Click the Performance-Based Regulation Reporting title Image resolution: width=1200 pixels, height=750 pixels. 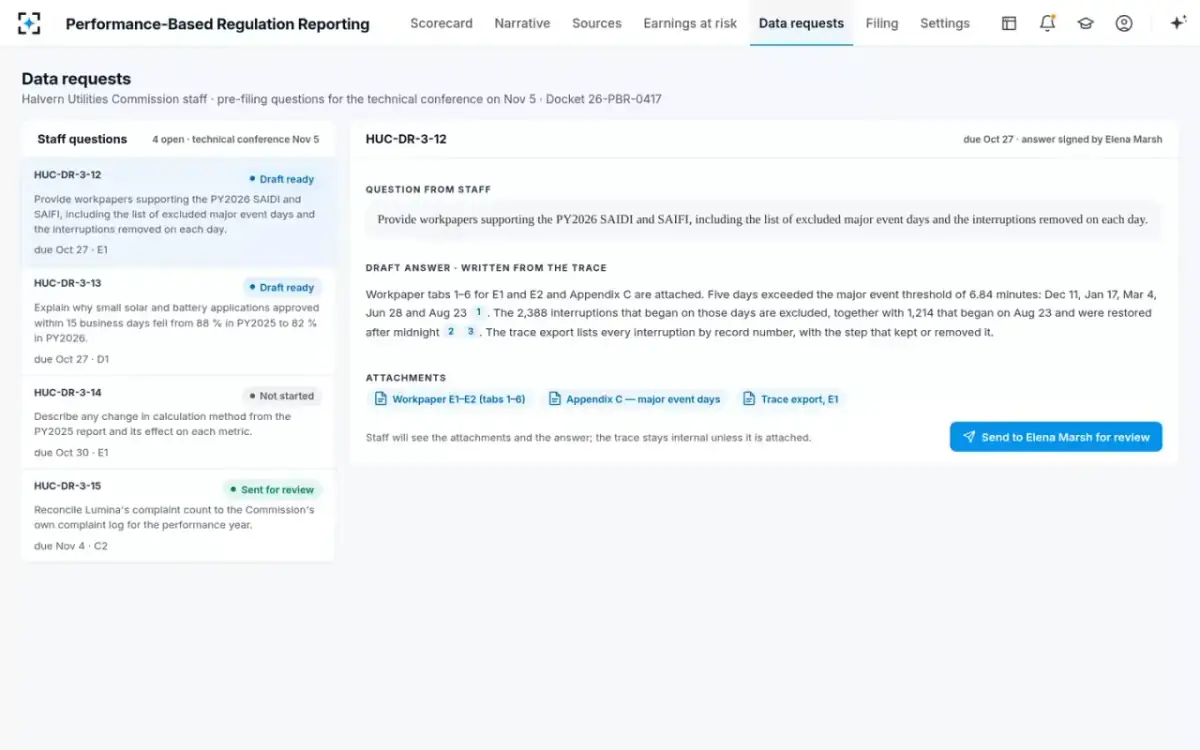tap(217, 24)
